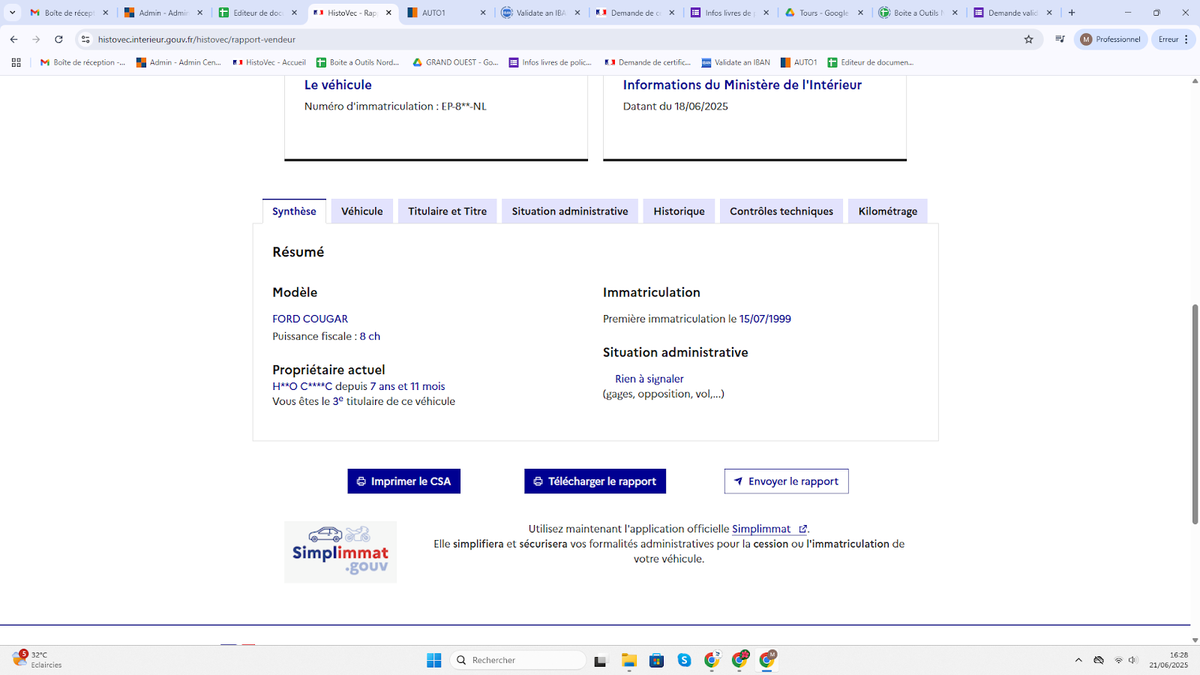Open a new browser tab

1072,13
